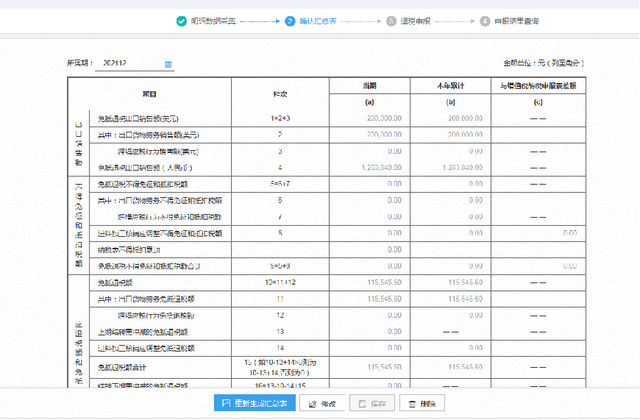Click the row 15 formula cell in 栏次
The image size is (640, 420).
click(x=280, y=367)
